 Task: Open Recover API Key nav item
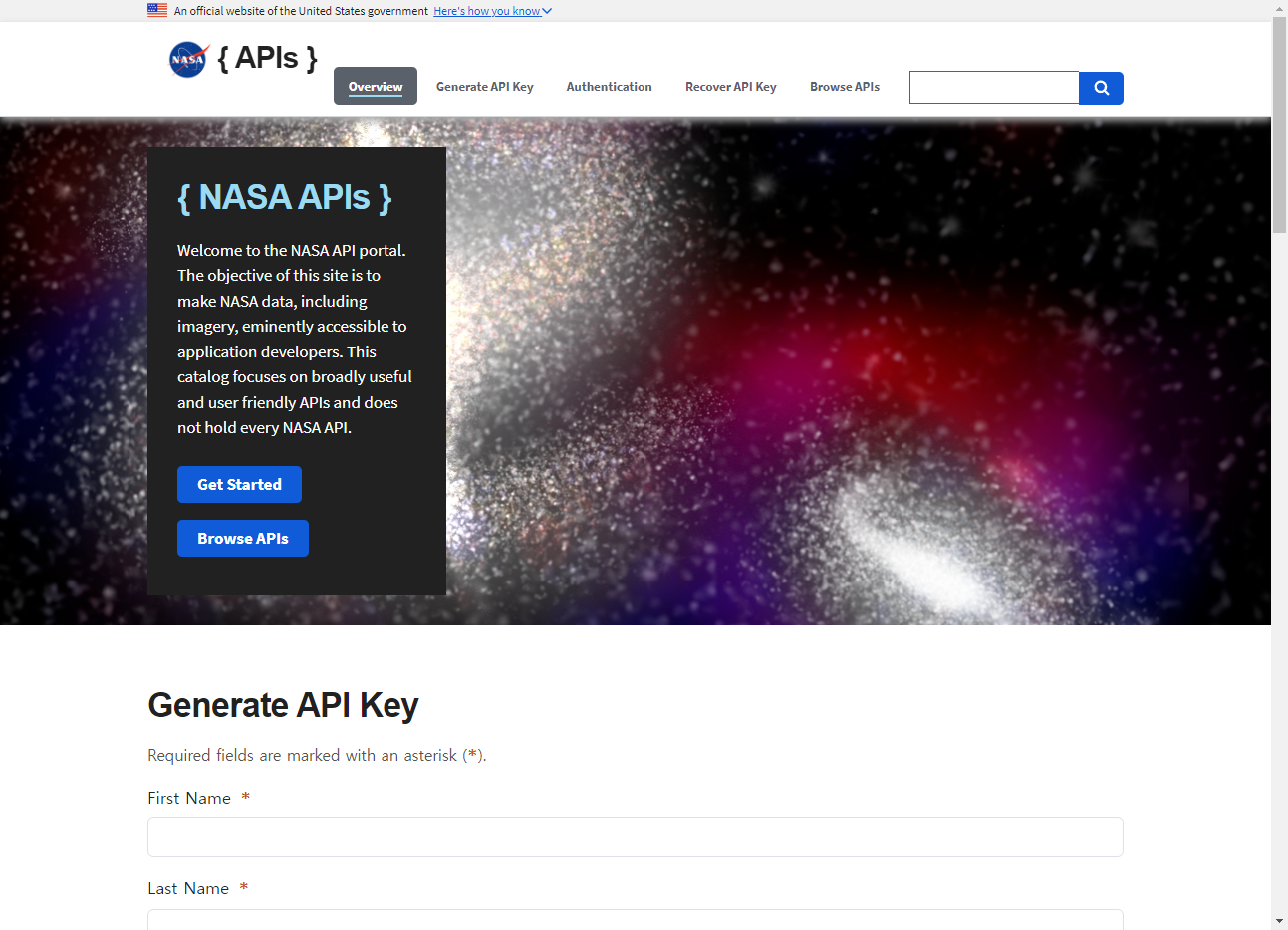tap(730, 87)
